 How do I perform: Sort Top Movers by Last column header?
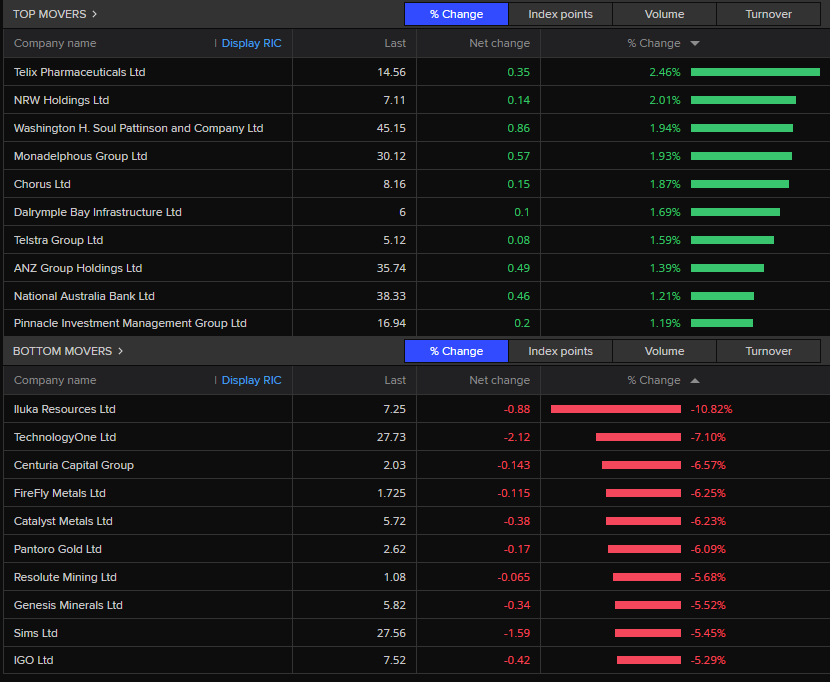coord(395,43)
